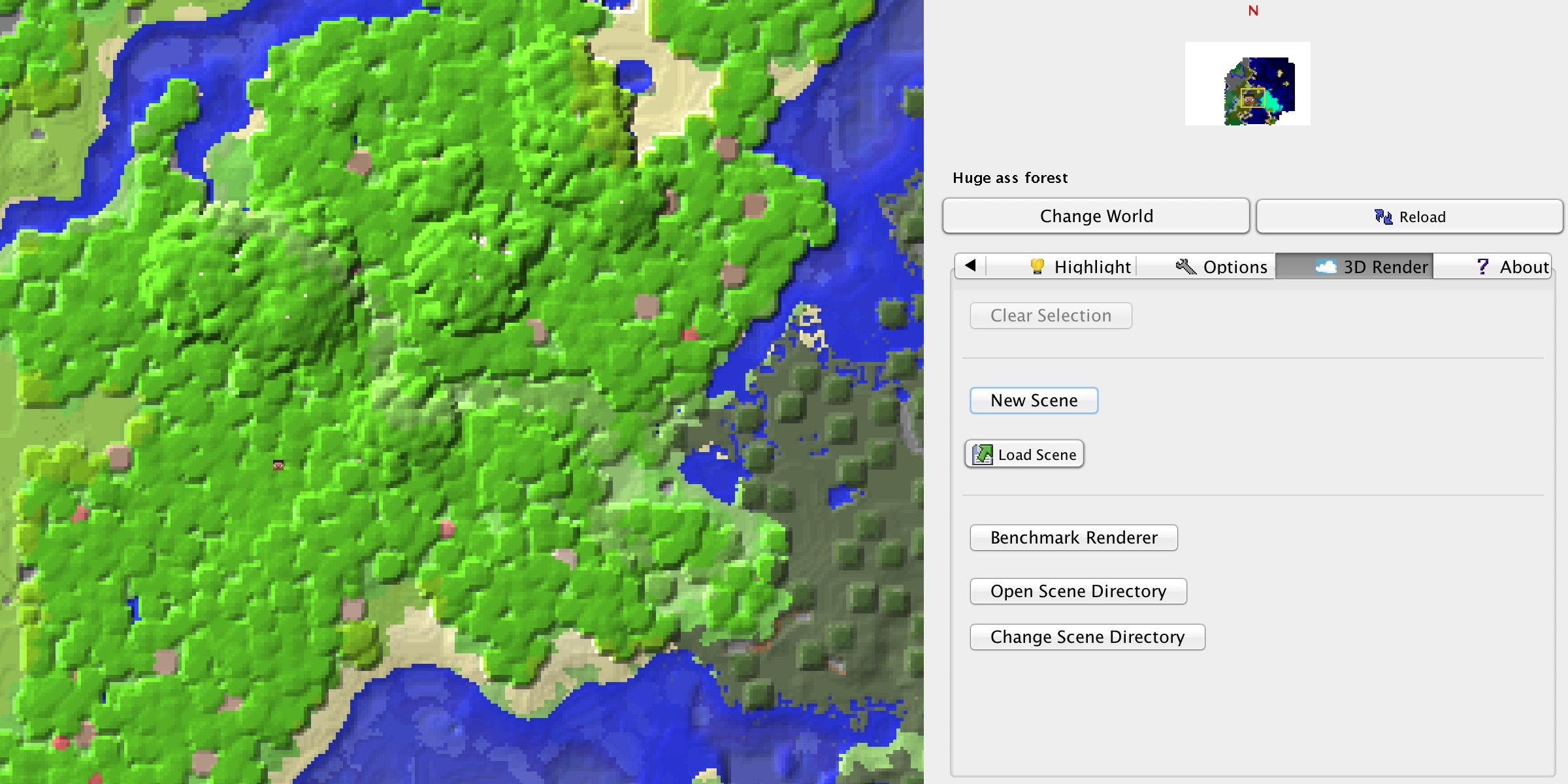Click the Load Scene file icon
This screenshot has width=1568, height=784.
point(983,455)
